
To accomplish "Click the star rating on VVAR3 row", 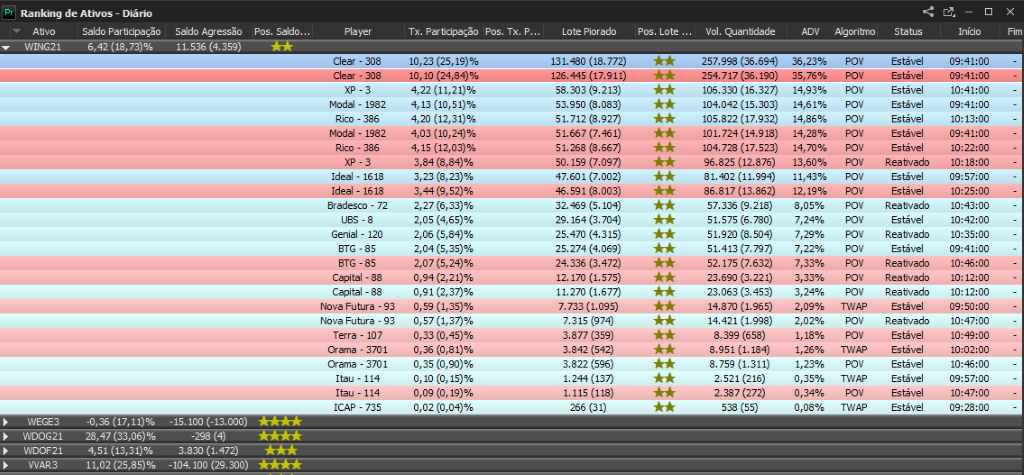I will 281,465.
